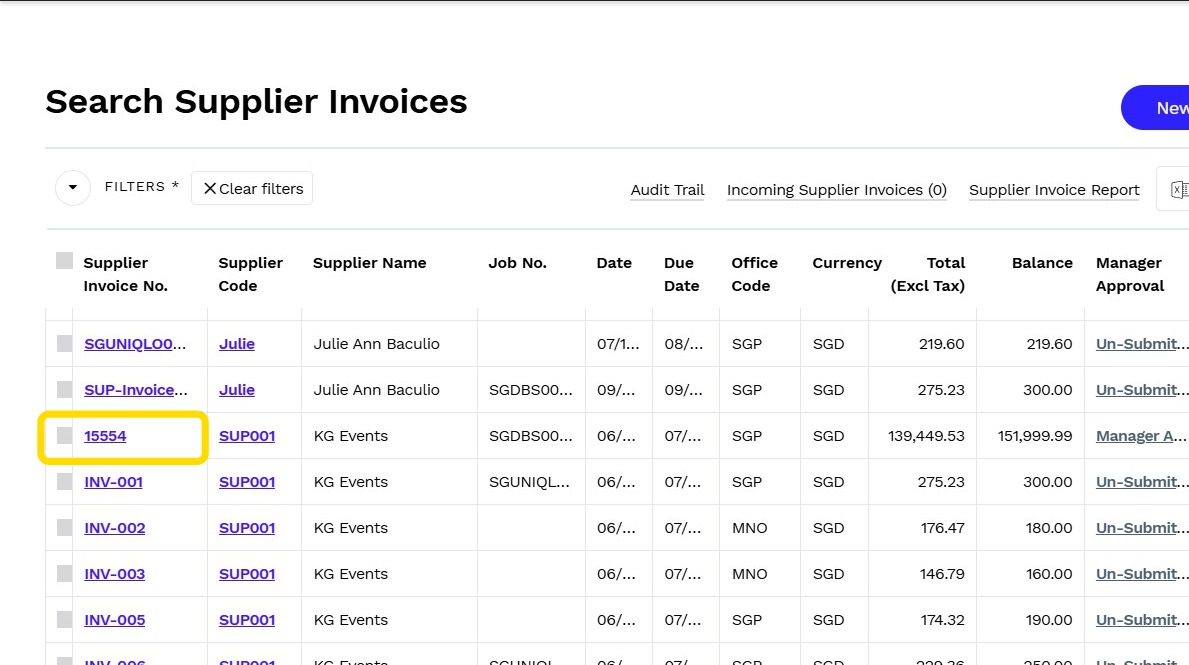Click the FILTERS * label
This screenshot has width=1189, height=665.
(142, 187)
